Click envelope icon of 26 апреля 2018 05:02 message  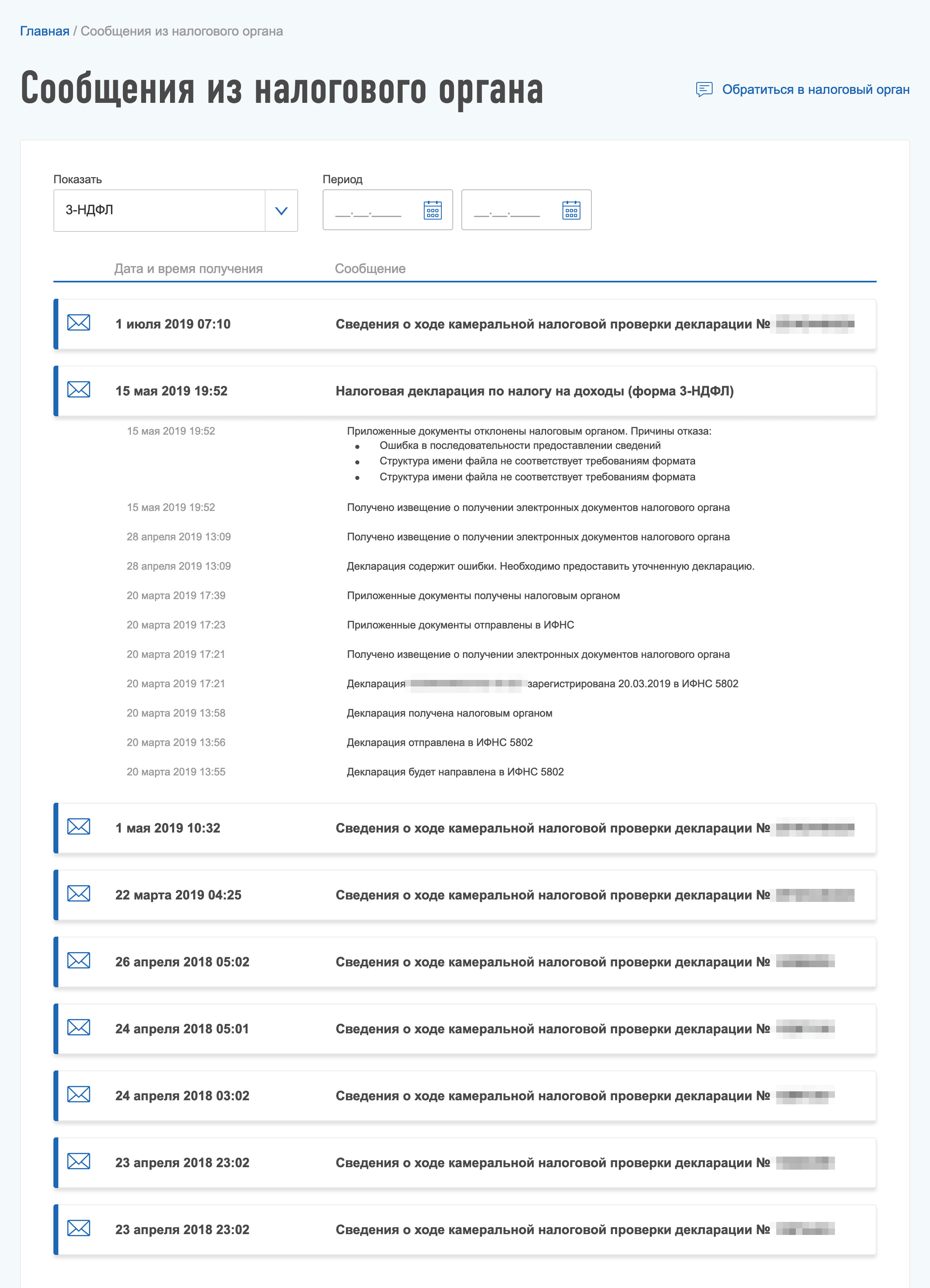(78, 961)
